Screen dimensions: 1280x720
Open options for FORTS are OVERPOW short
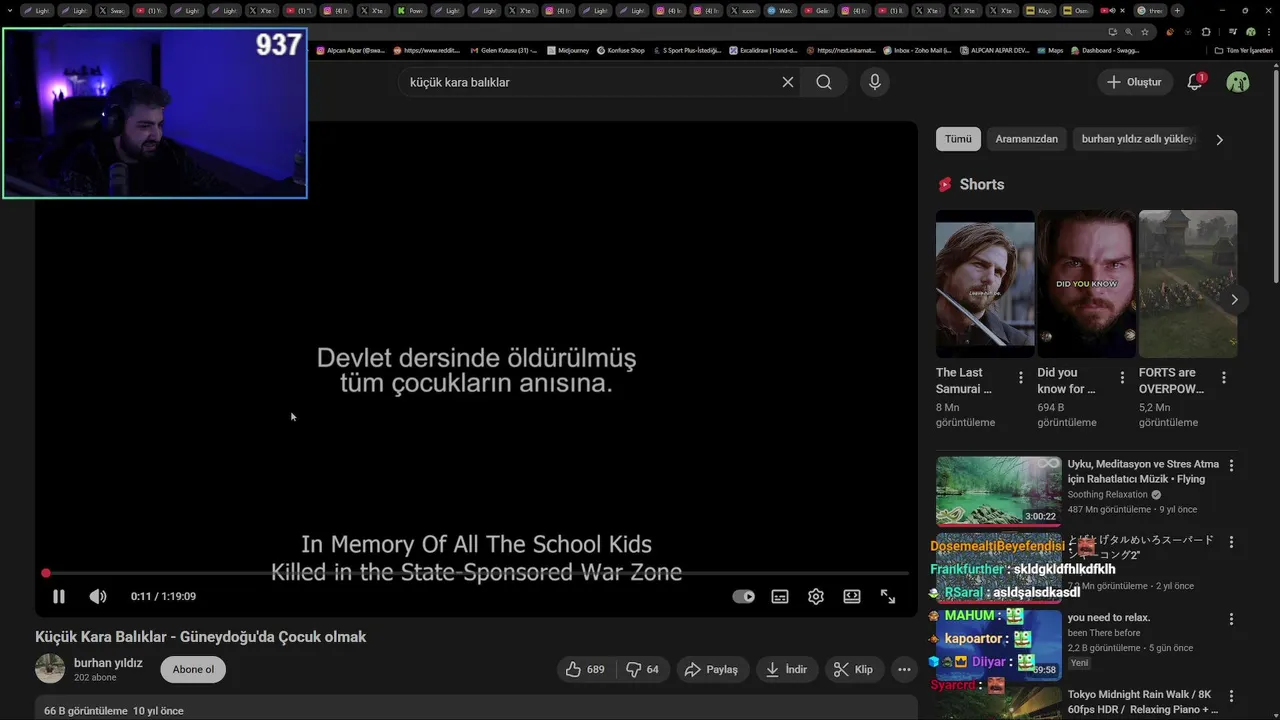pos(1224,378)
